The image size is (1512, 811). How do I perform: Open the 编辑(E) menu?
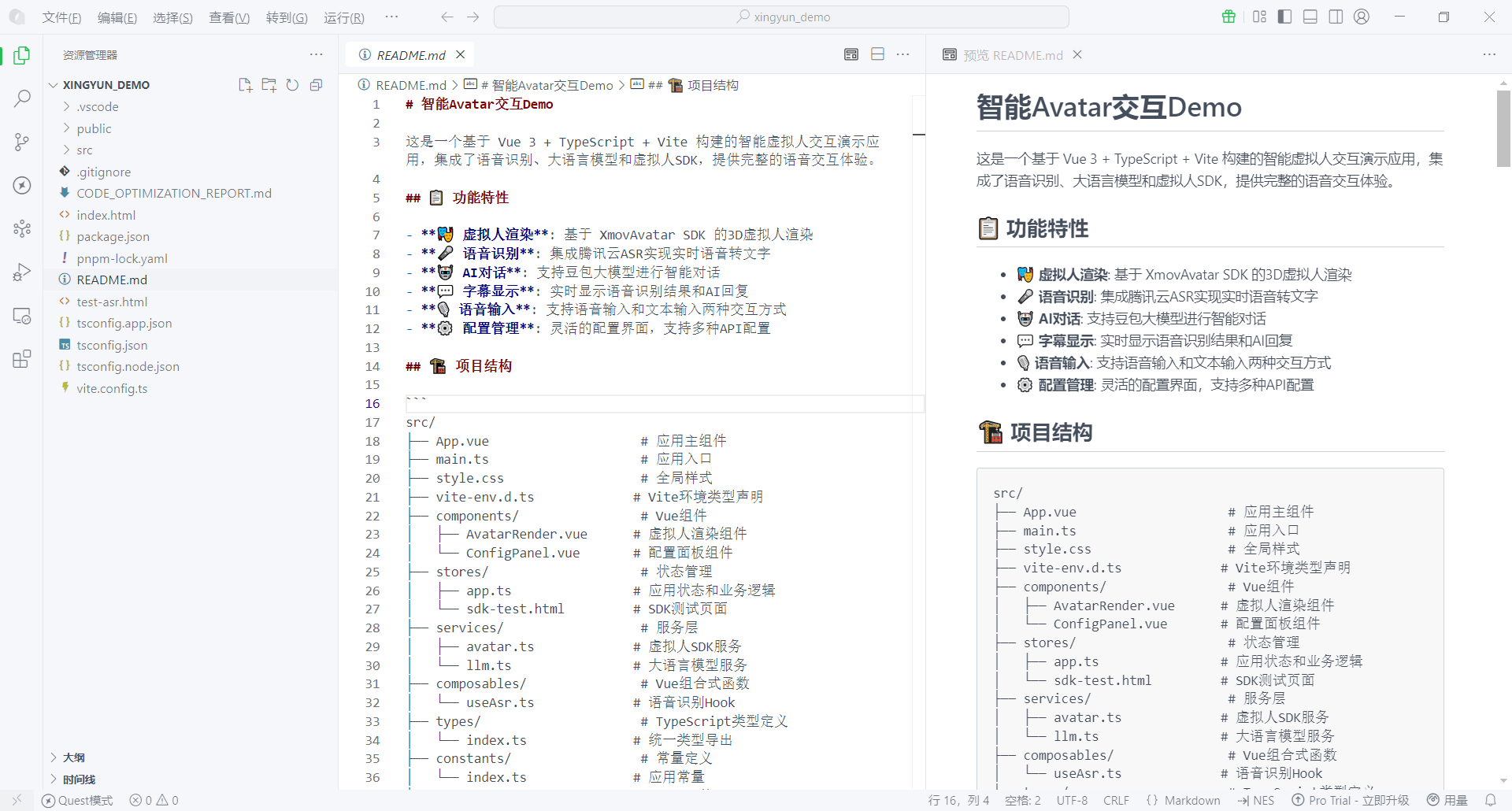pyautogui.click(x=117, y=17)
